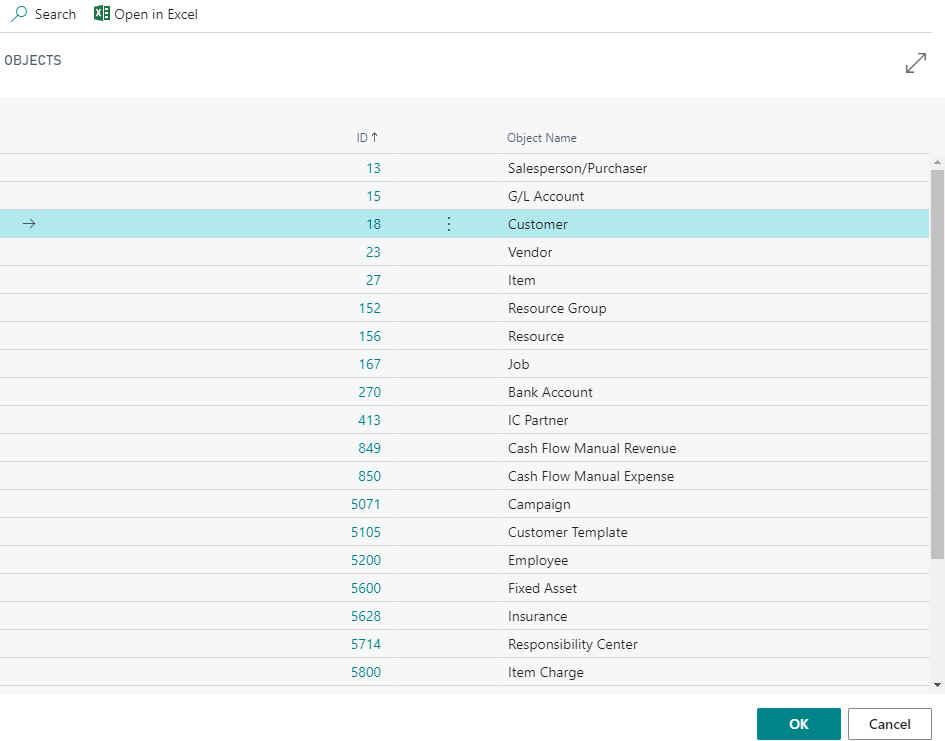Open ID link 23 for Vendor
945x741 pixels.
pyautogui.click(x=373, y=252)
